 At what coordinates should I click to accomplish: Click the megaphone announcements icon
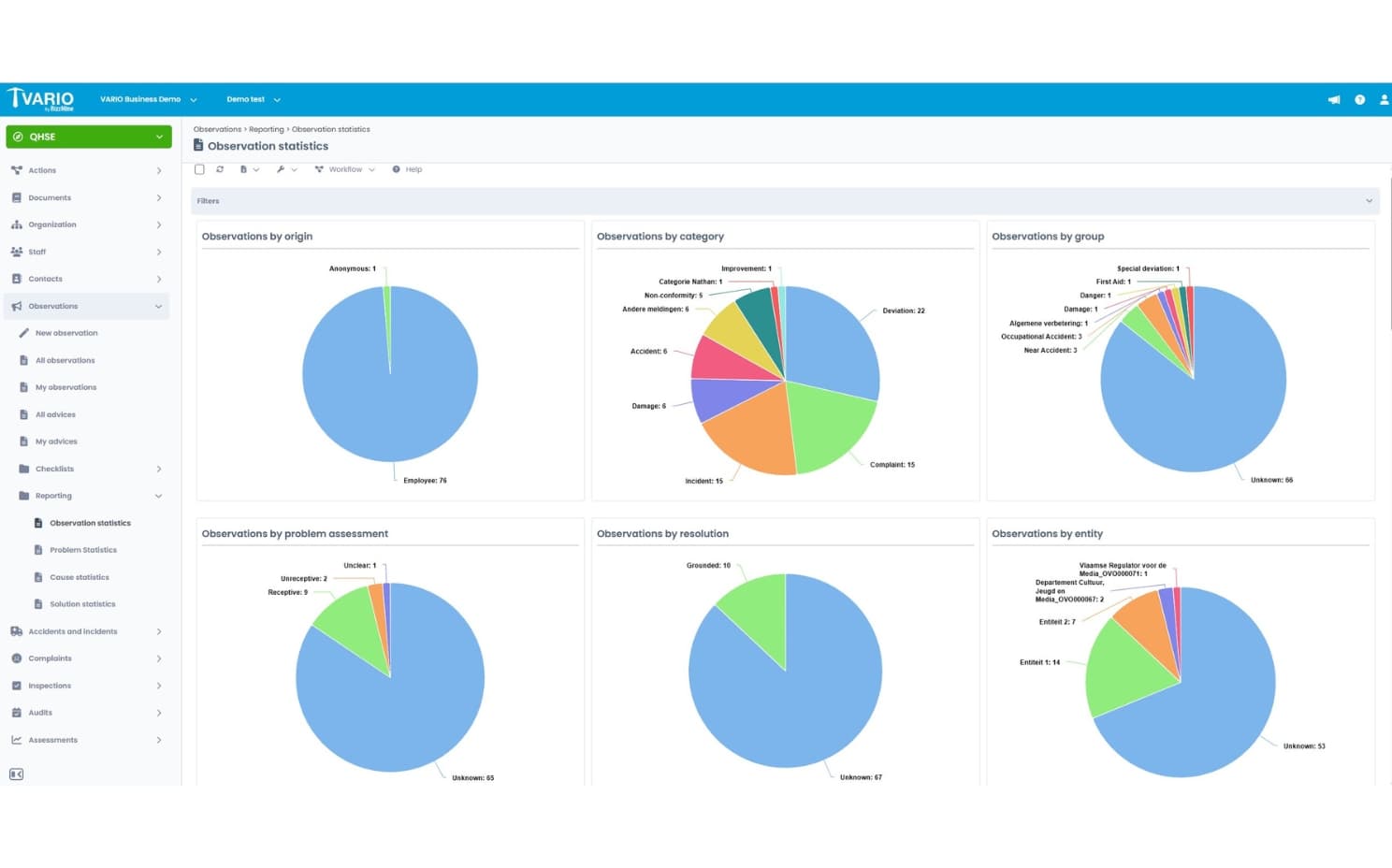pyautogui.click(x=1333, y=99)
